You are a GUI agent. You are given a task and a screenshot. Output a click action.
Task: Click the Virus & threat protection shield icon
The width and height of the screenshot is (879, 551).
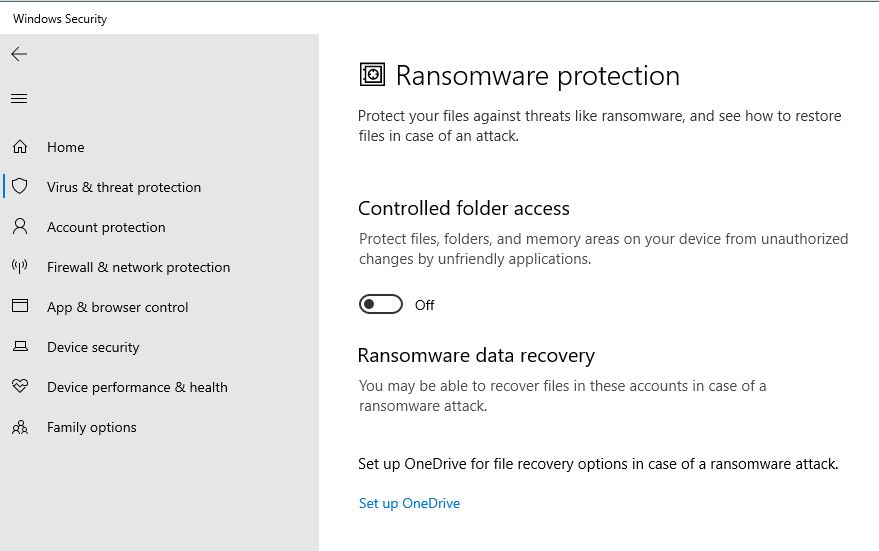(x=20, y=187)
